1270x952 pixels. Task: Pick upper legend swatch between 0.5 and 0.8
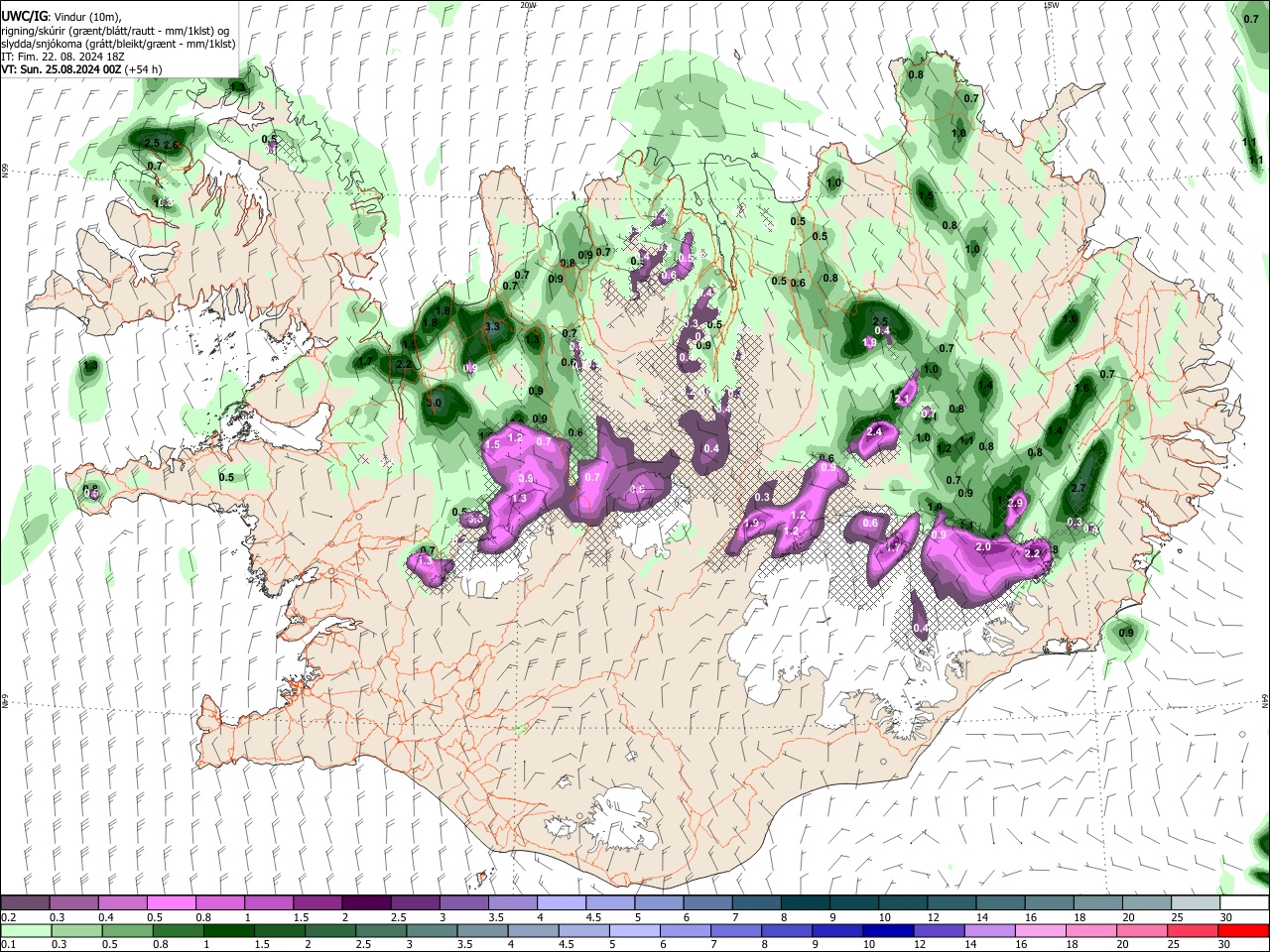click(x=171, y=903)
